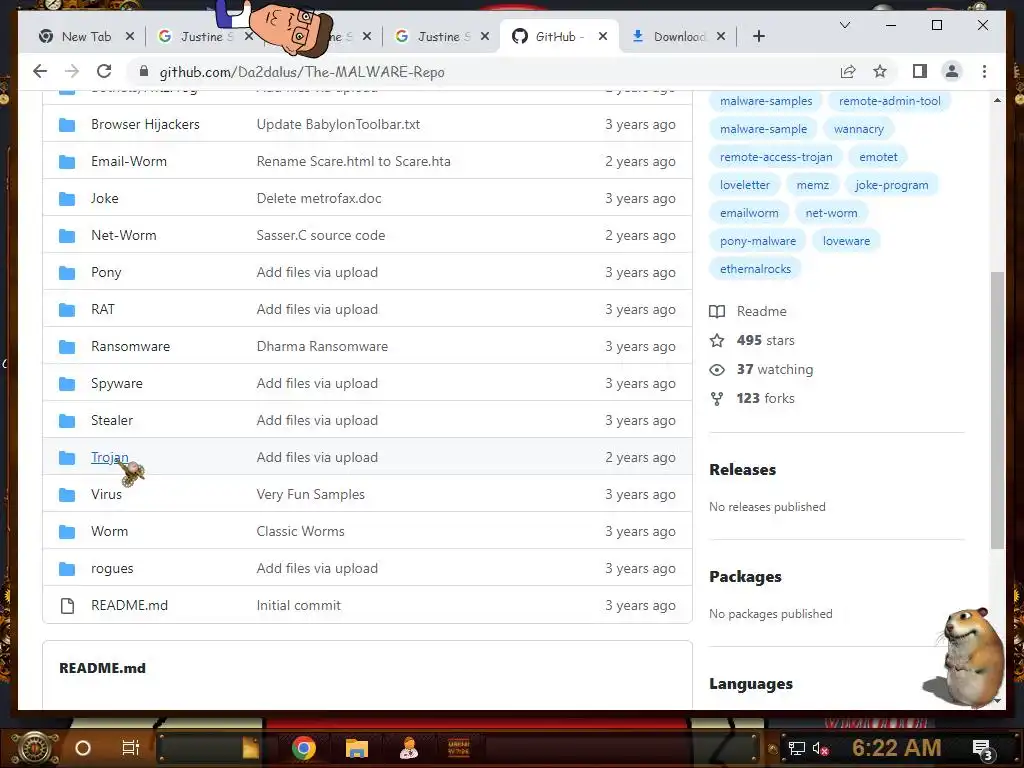Open the Virus folder
Image resolution: width=1024 pixels, height=768 pixels.
coord(106,494)
